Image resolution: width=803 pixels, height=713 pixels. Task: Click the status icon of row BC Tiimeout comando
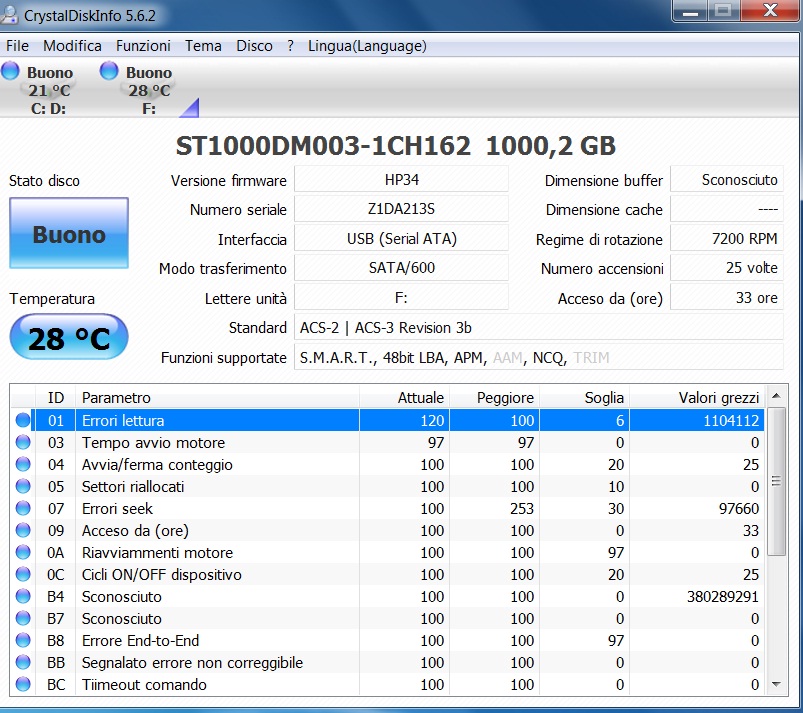pos(23,684)
